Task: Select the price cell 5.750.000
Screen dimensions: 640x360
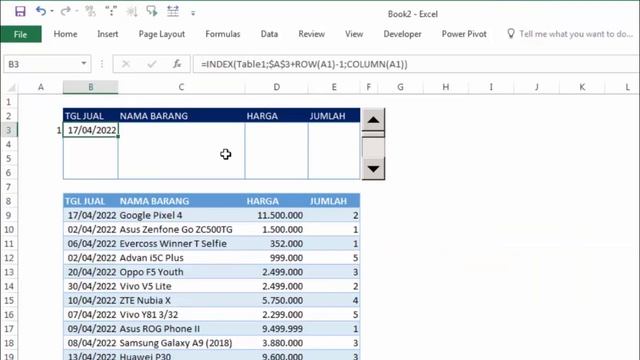Action: [x=276, y=300]
